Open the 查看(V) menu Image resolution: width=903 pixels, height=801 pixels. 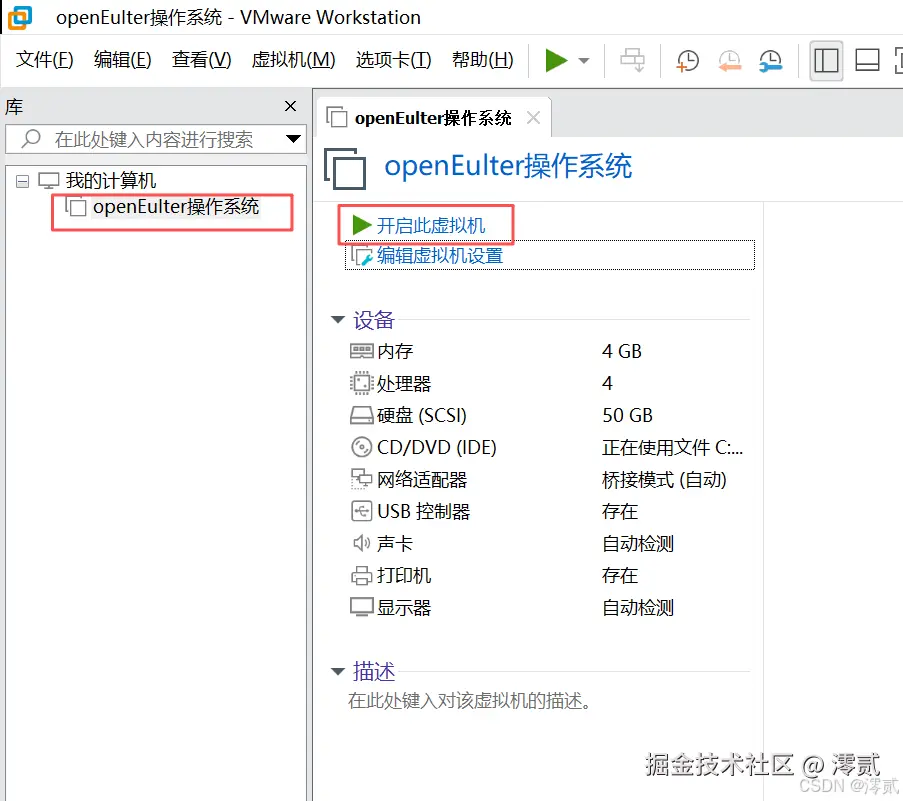[202, 60]
